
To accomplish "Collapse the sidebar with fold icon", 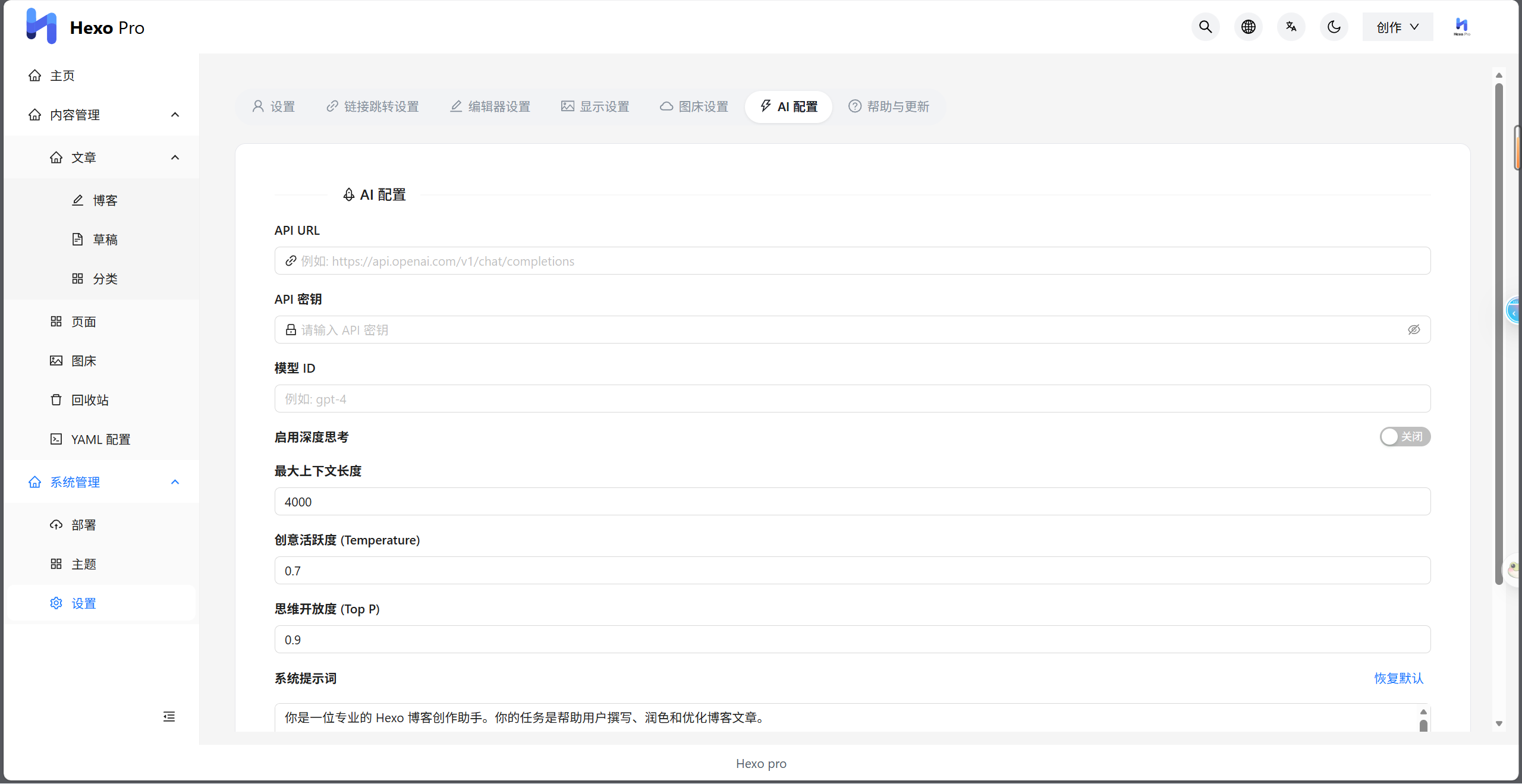I will 169,717.
